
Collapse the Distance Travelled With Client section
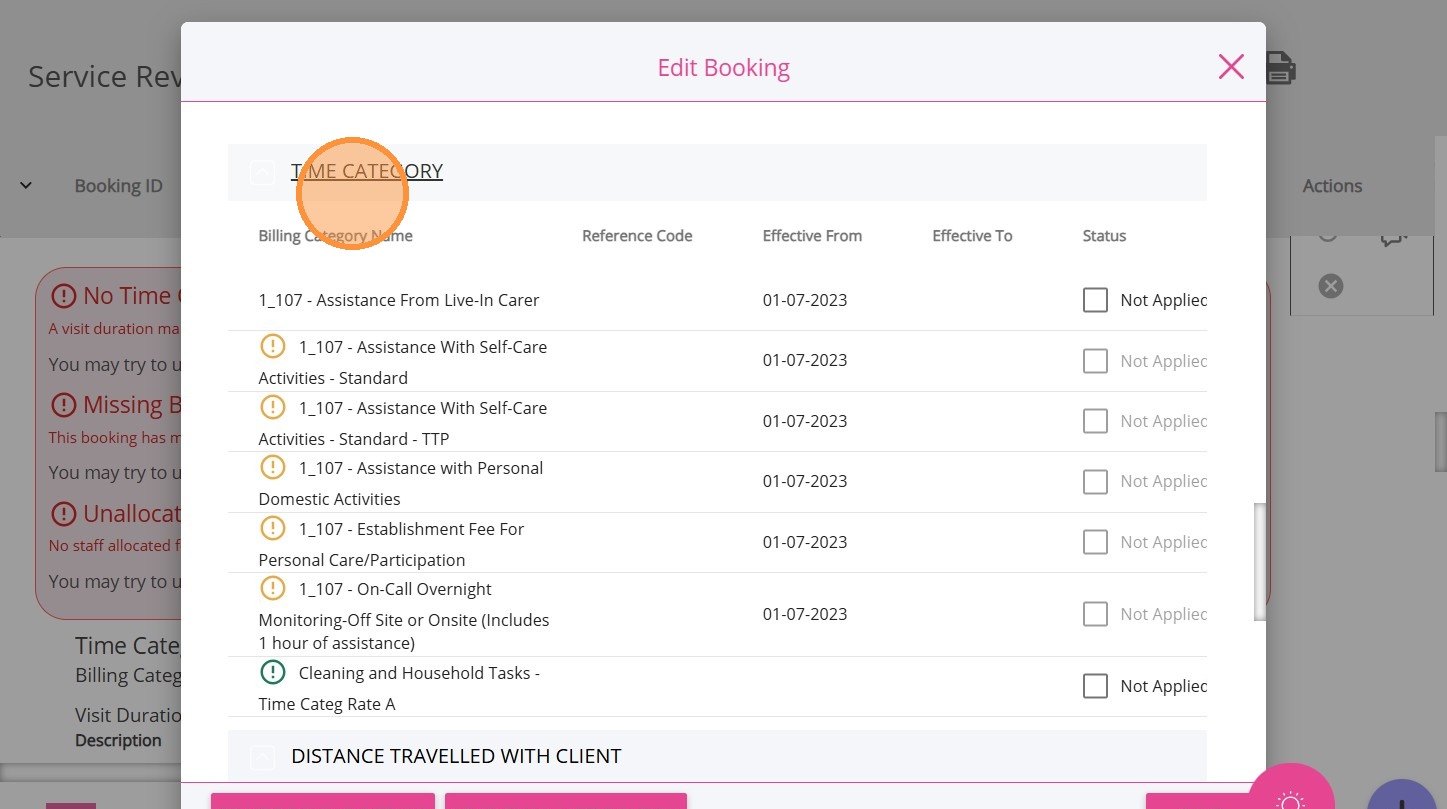point(262,758)
